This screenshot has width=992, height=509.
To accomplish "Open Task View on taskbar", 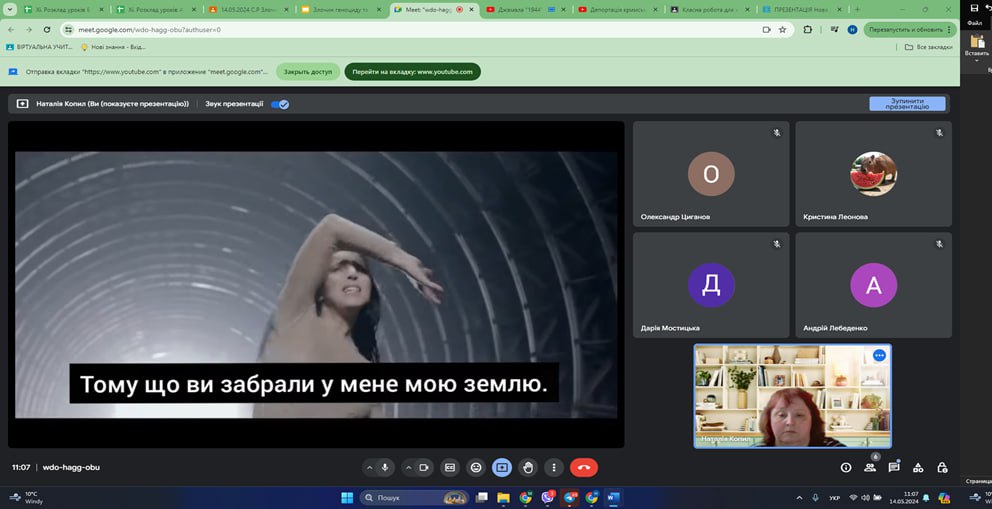I will [x=482, y=498].
